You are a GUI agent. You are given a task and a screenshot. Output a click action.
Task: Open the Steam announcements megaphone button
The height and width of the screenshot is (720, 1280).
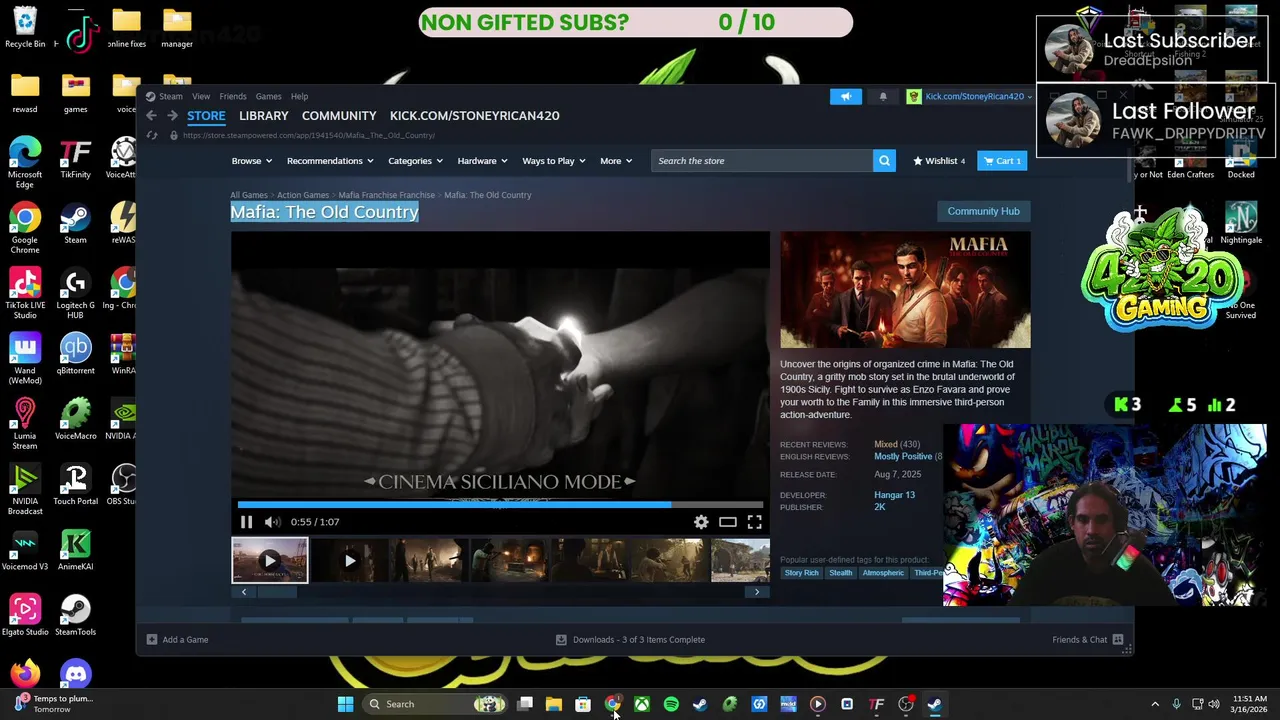(845, 97)
